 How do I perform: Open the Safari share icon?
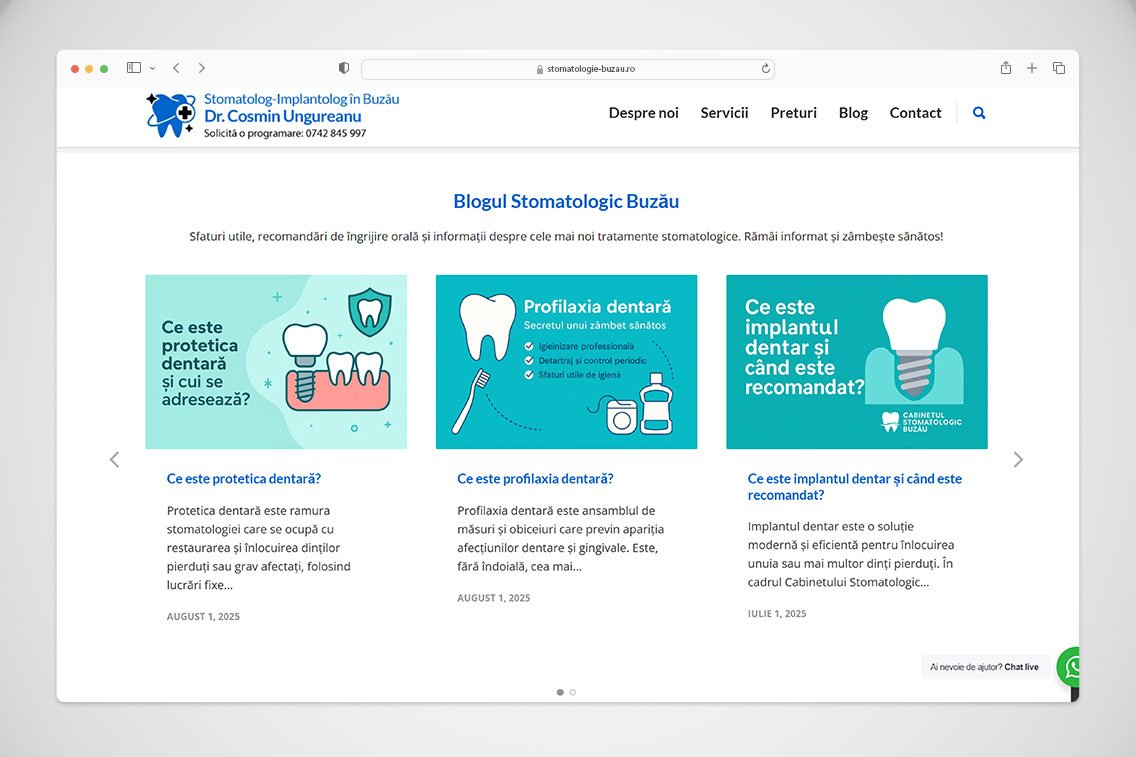click(1006, 68)
